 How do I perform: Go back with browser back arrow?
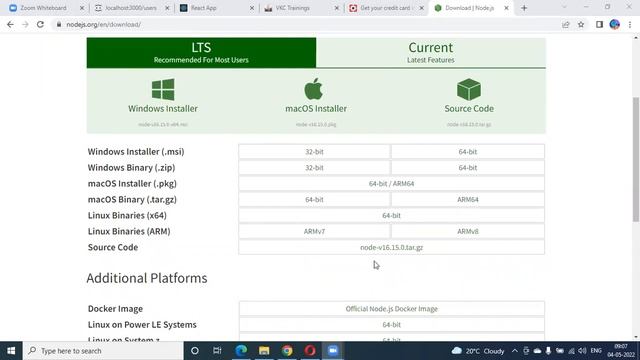(10, 24)
